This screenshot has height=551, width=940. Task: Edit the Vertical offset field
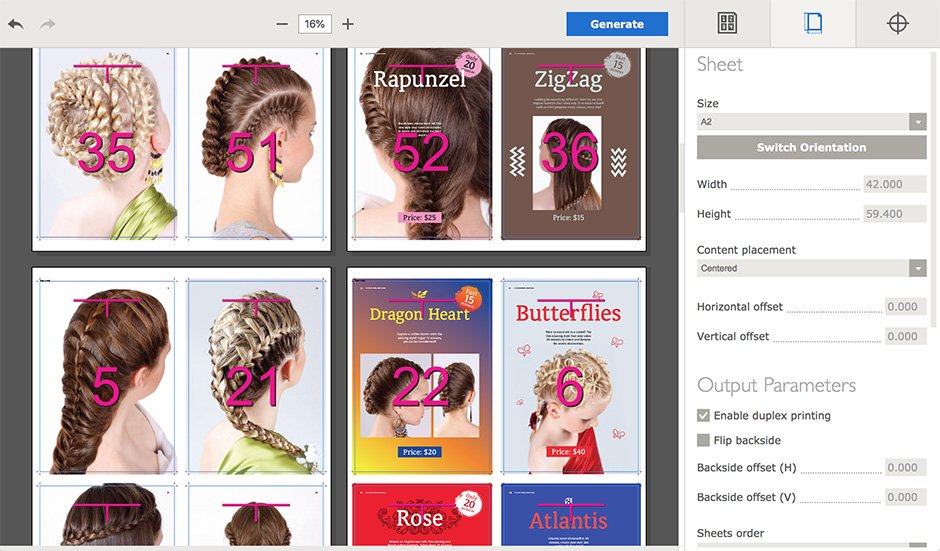905,336
